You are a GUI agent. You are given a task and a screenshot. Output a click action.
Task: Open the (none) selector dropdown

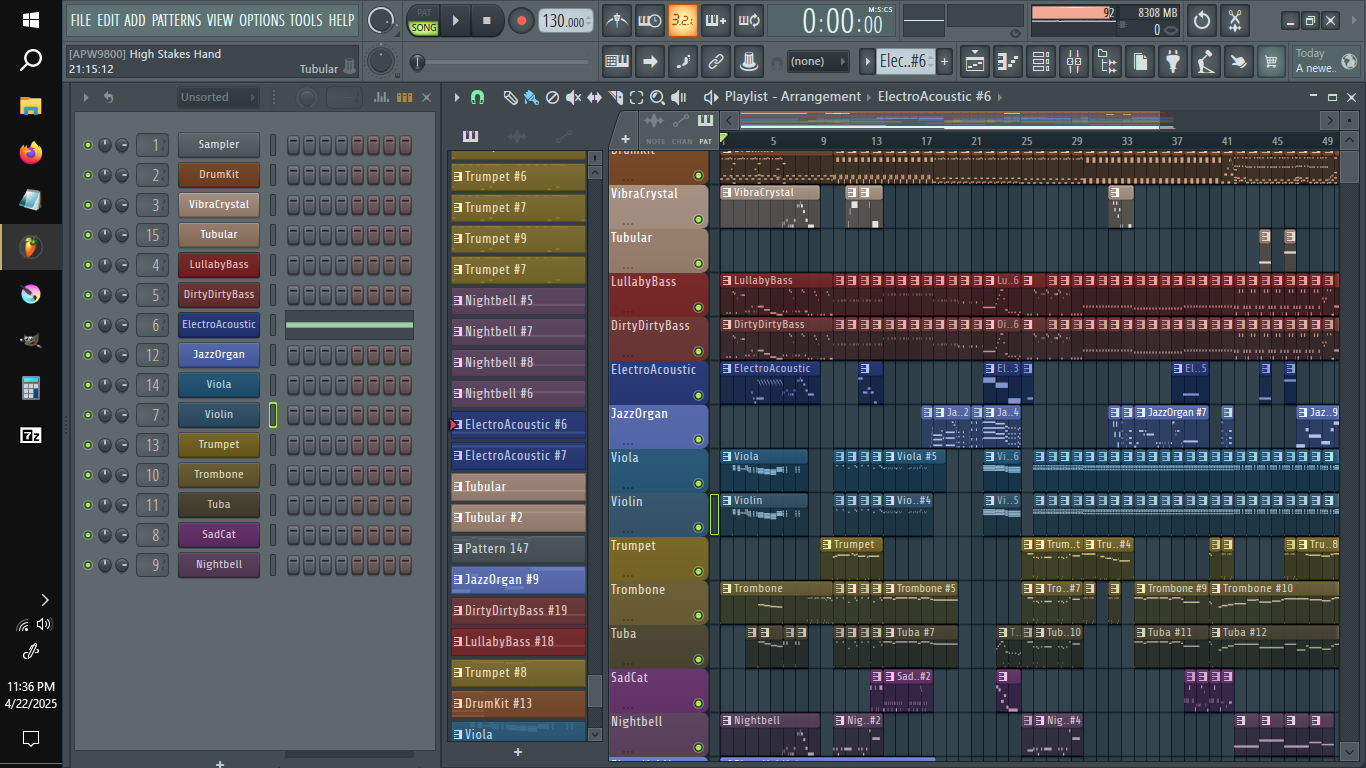click(x=817, y=62)
